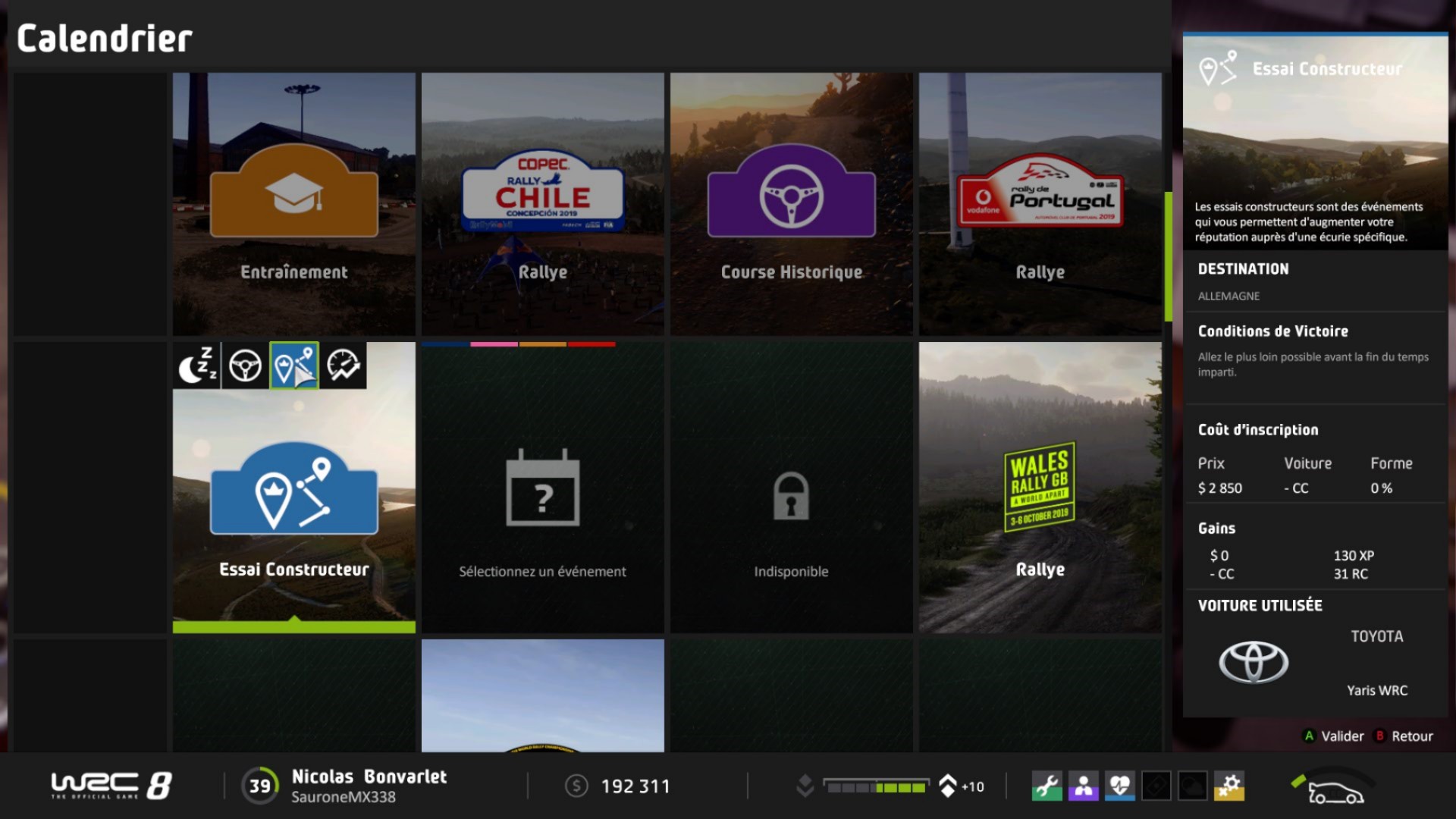Click the WRC 8 game logo
1456x819 pixels.
111,786
